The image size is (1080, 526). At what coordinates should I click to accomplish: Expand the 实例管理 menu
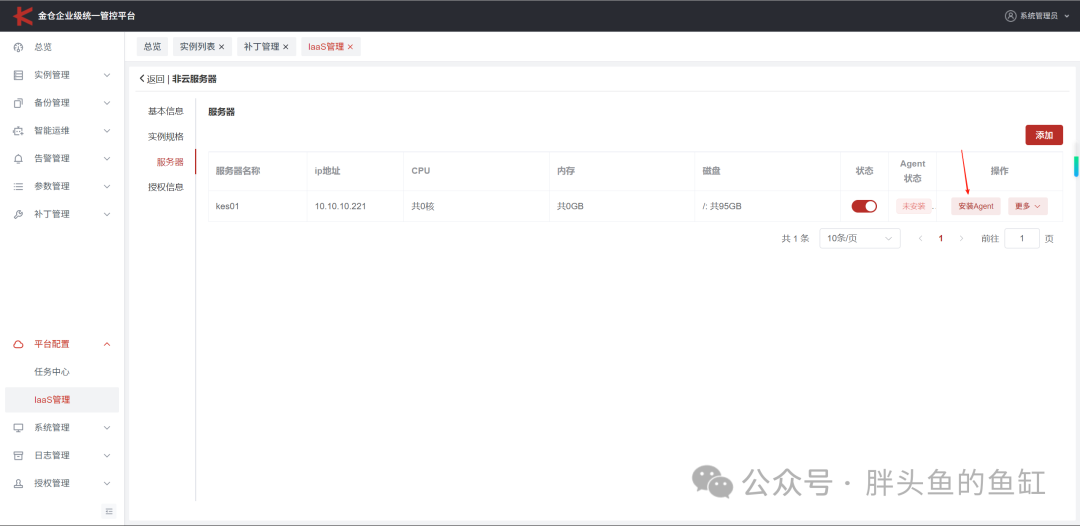coord(107,75)
